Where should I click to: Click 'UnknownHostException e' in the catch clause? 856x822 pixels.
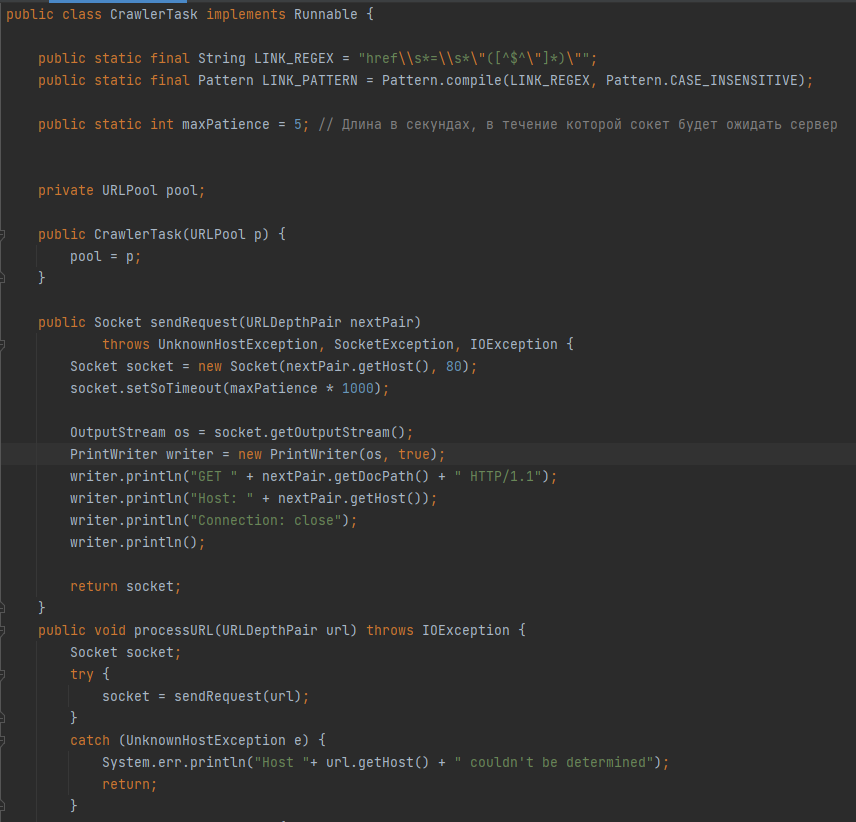pos(213,741)
